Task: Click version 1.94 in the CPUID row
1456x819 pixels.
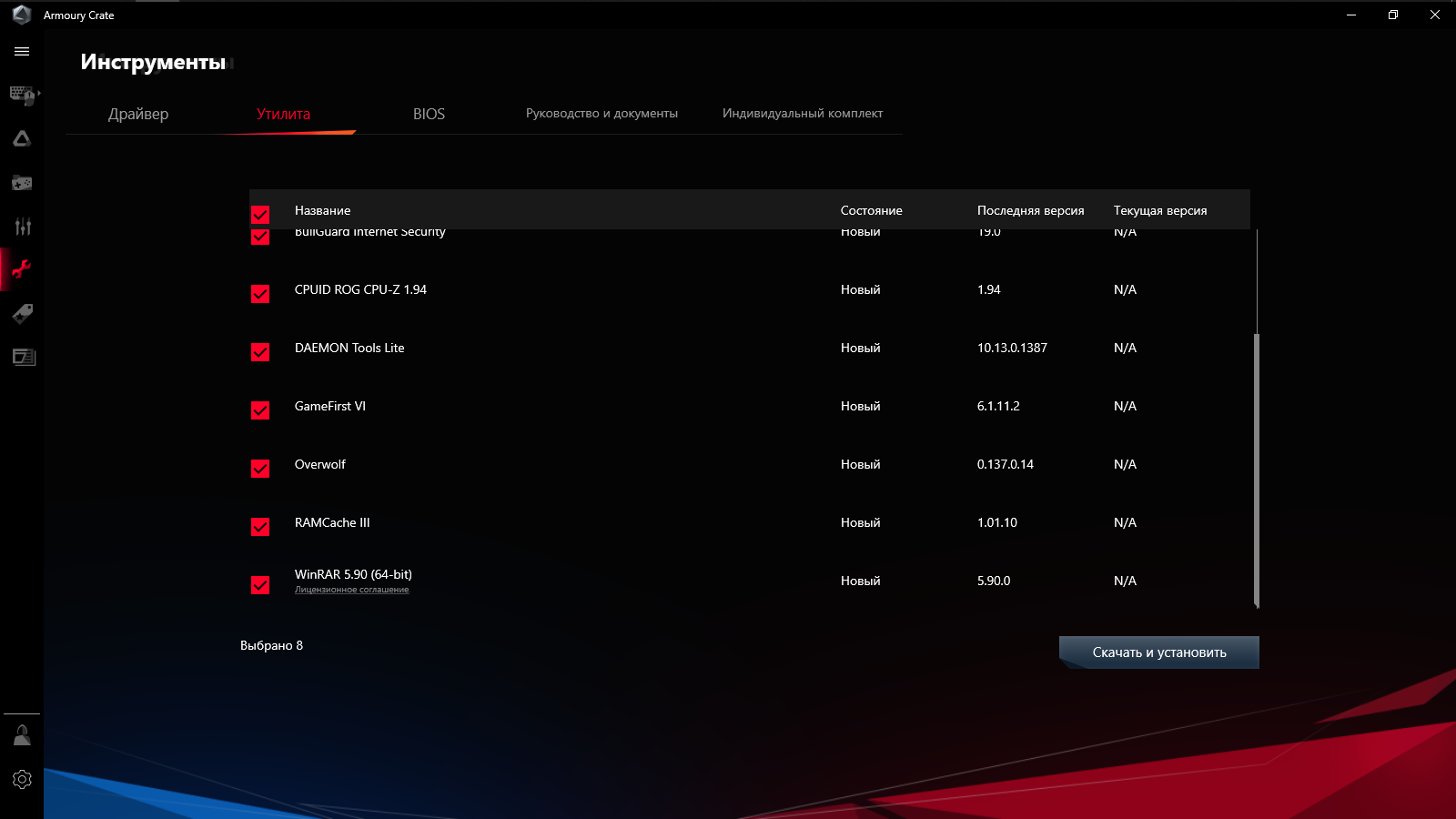Action: tap(988, 289)
